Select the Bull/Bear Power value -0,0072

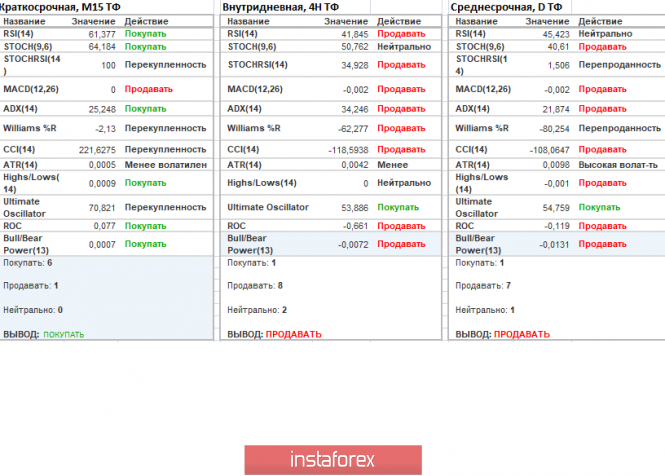(353, 244)
